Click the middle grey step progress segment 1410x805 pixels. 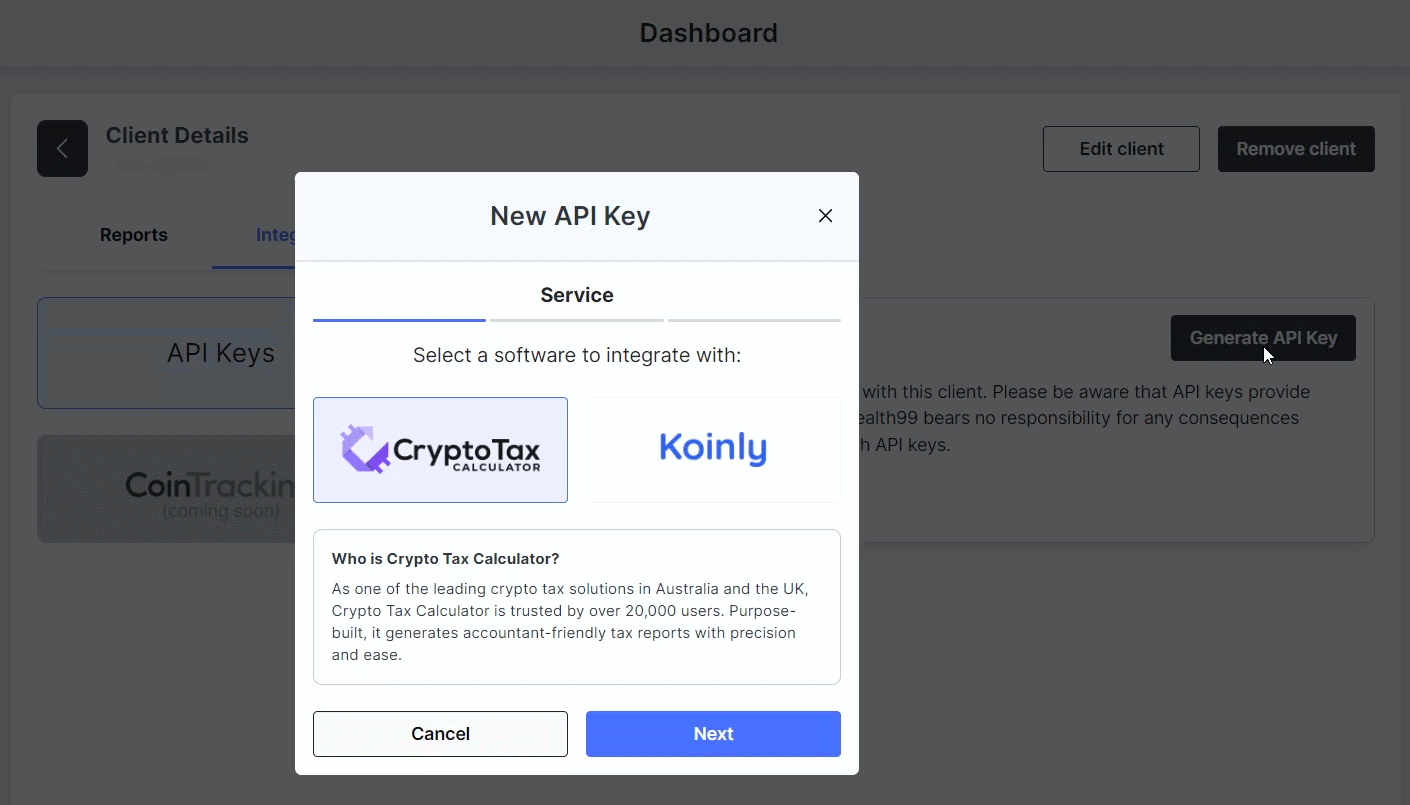click(577, 320)
